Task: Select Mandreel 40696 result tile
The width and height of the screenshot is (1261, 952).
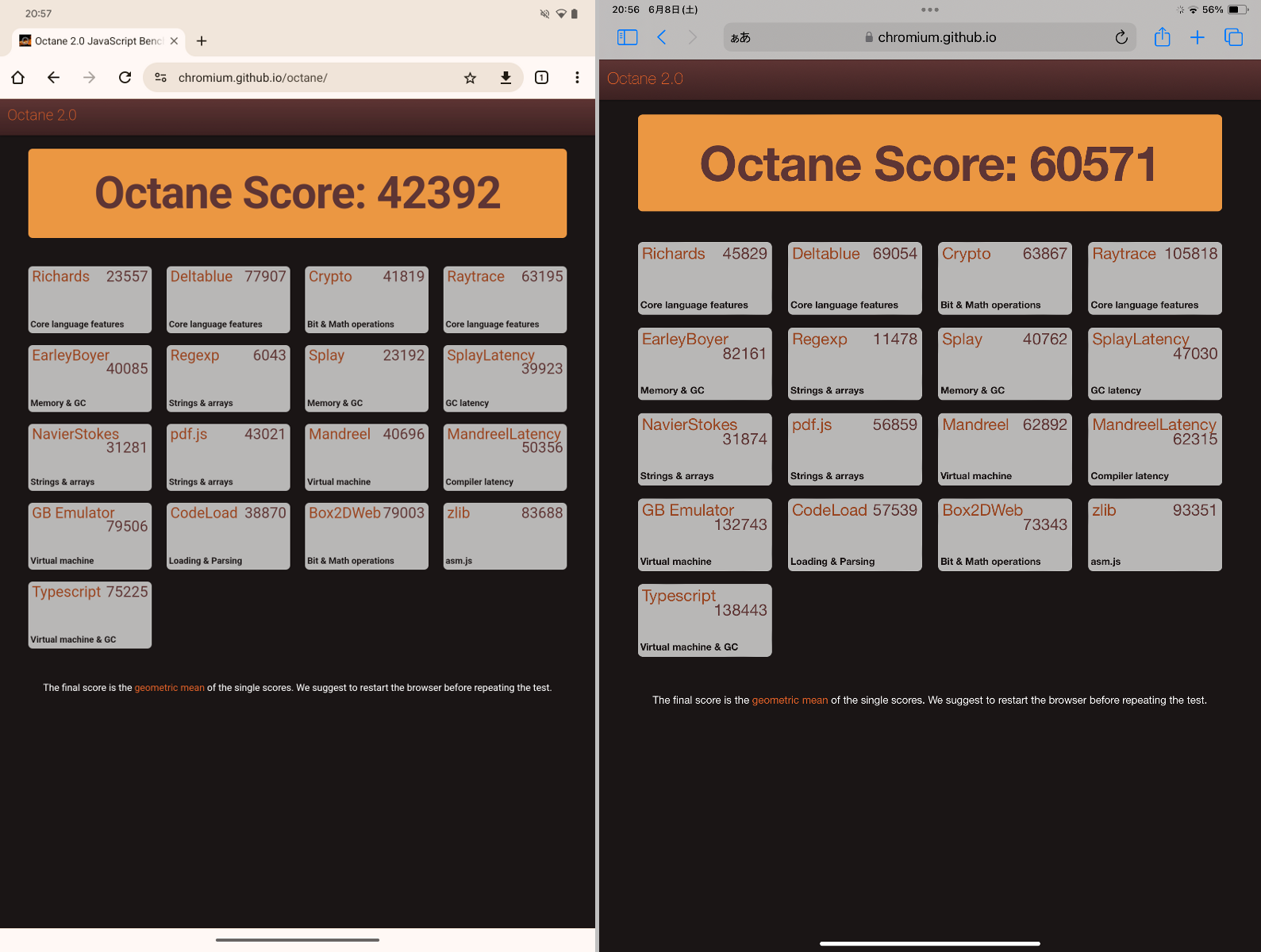Action: pyautogui.click(x=367, y=457)
